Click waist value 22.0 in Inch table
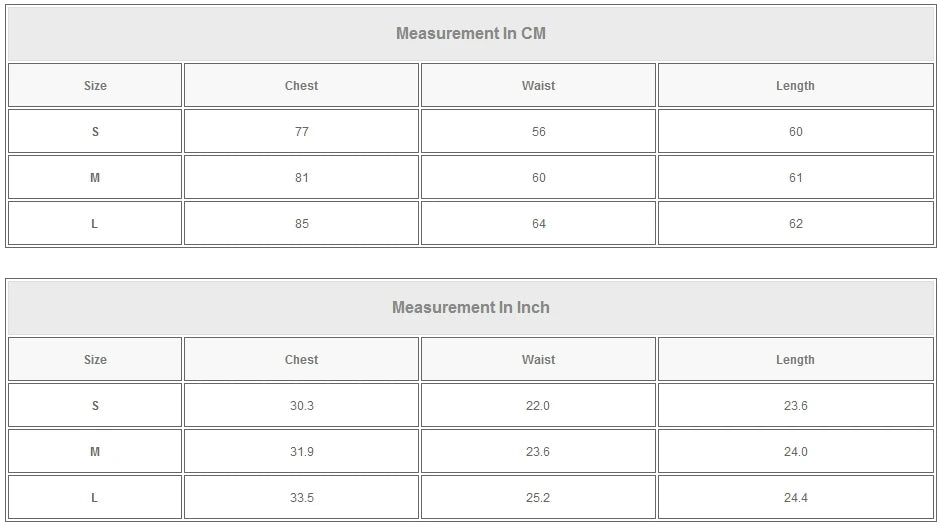Screen dimensions: 940x529 (538, 406)
